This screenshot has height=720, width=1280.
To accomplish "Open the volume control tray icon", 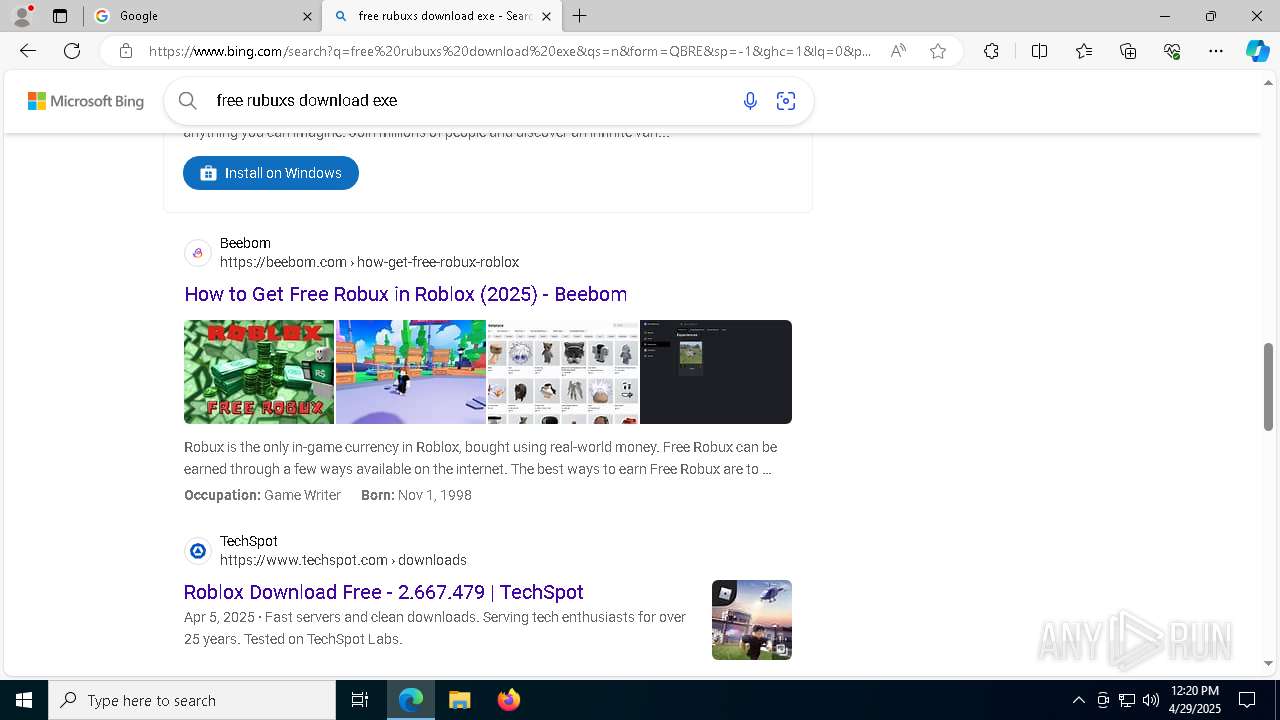I will click(x=1150, y=700).
